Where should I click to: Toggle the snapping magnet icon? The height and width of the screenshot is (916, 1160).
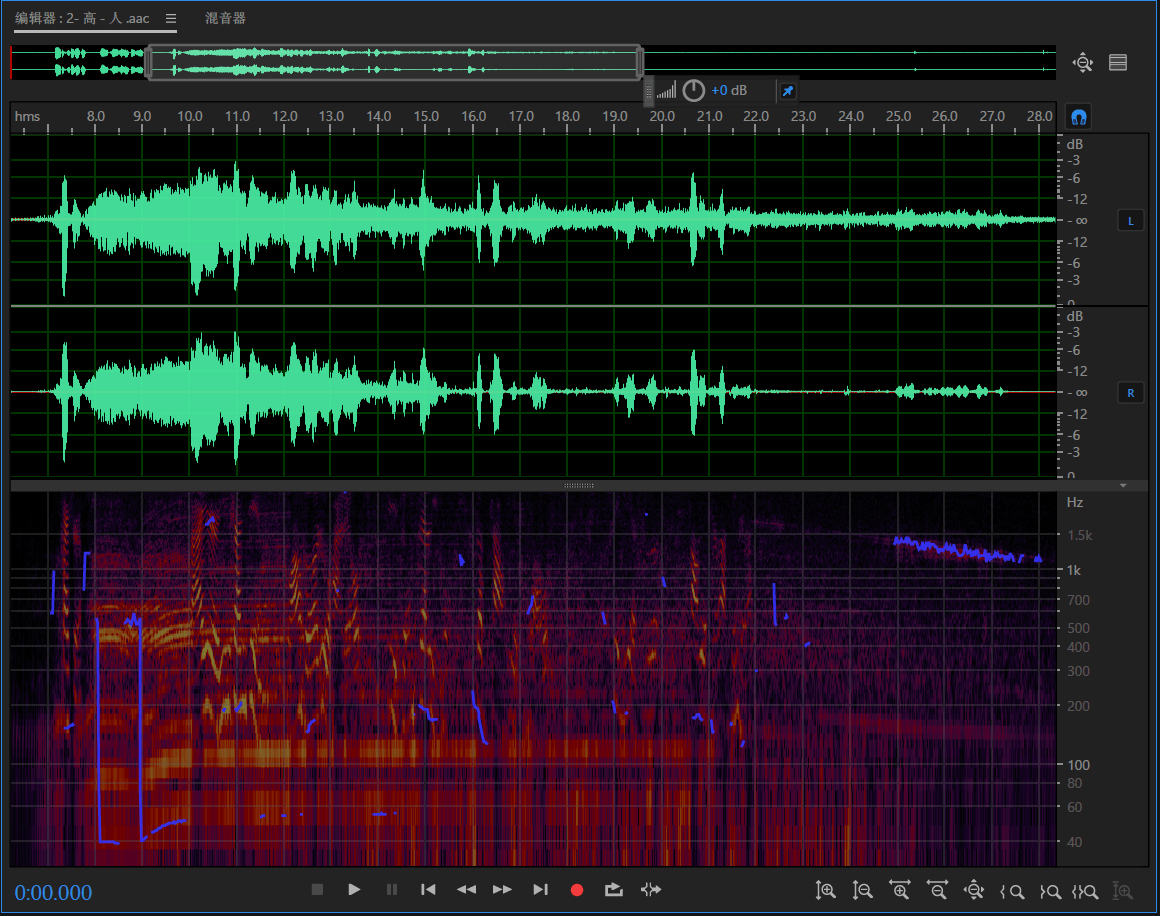(1079, 117)
